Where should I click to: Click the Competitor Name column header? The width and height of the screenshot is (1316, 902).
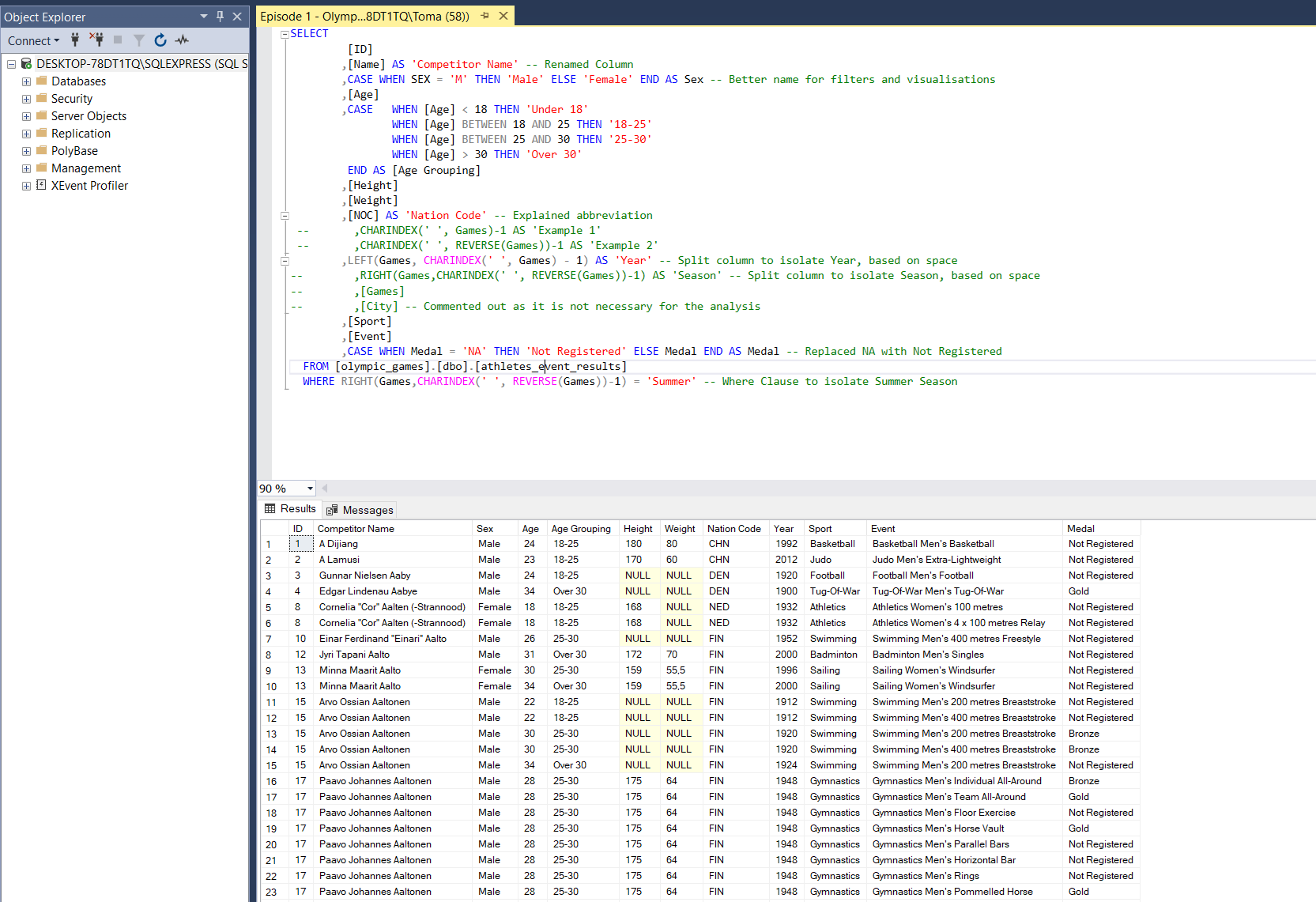click(x=393, y=529)
